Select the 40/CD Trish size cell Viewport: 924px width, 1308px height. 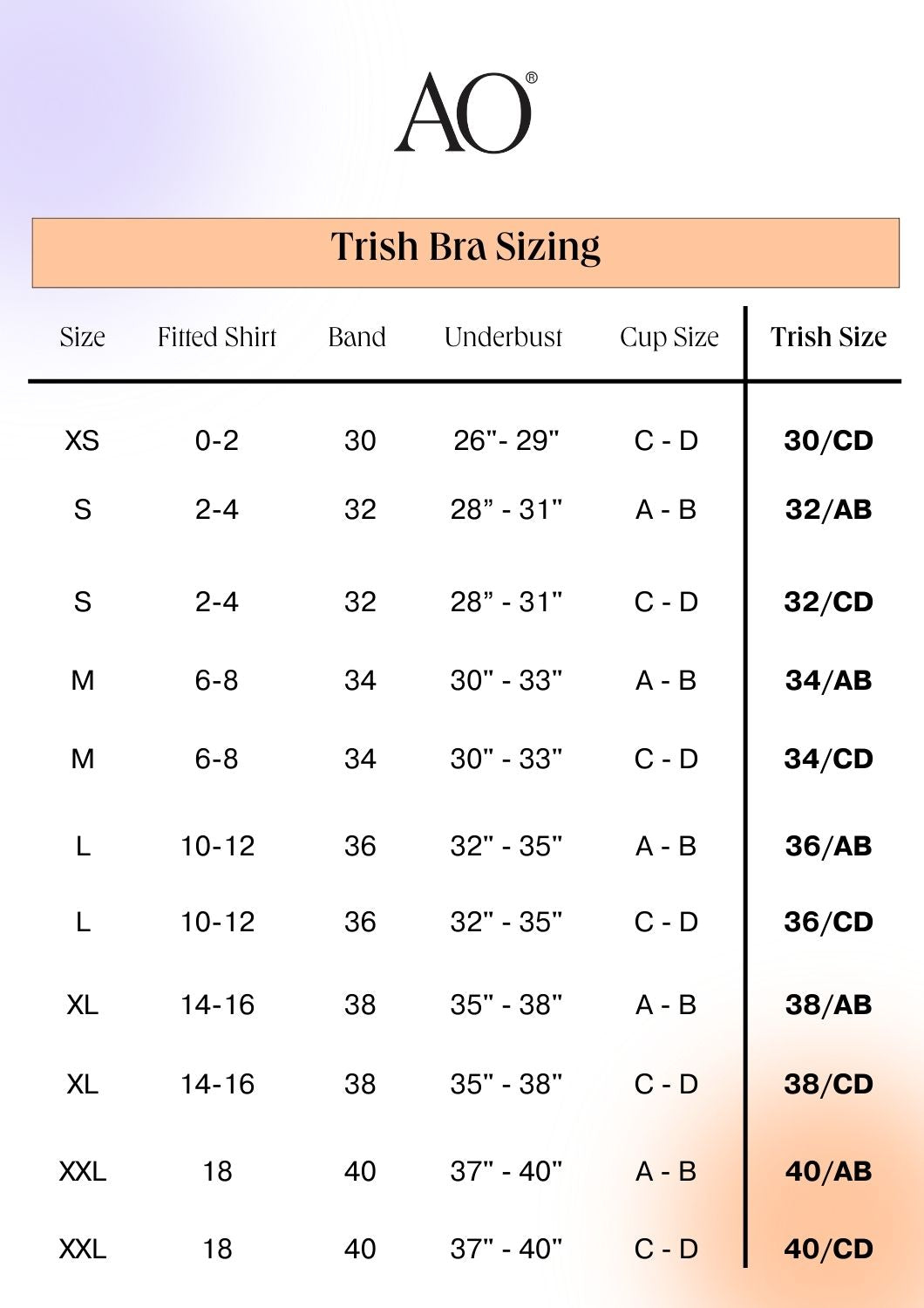pos(828,1249)
